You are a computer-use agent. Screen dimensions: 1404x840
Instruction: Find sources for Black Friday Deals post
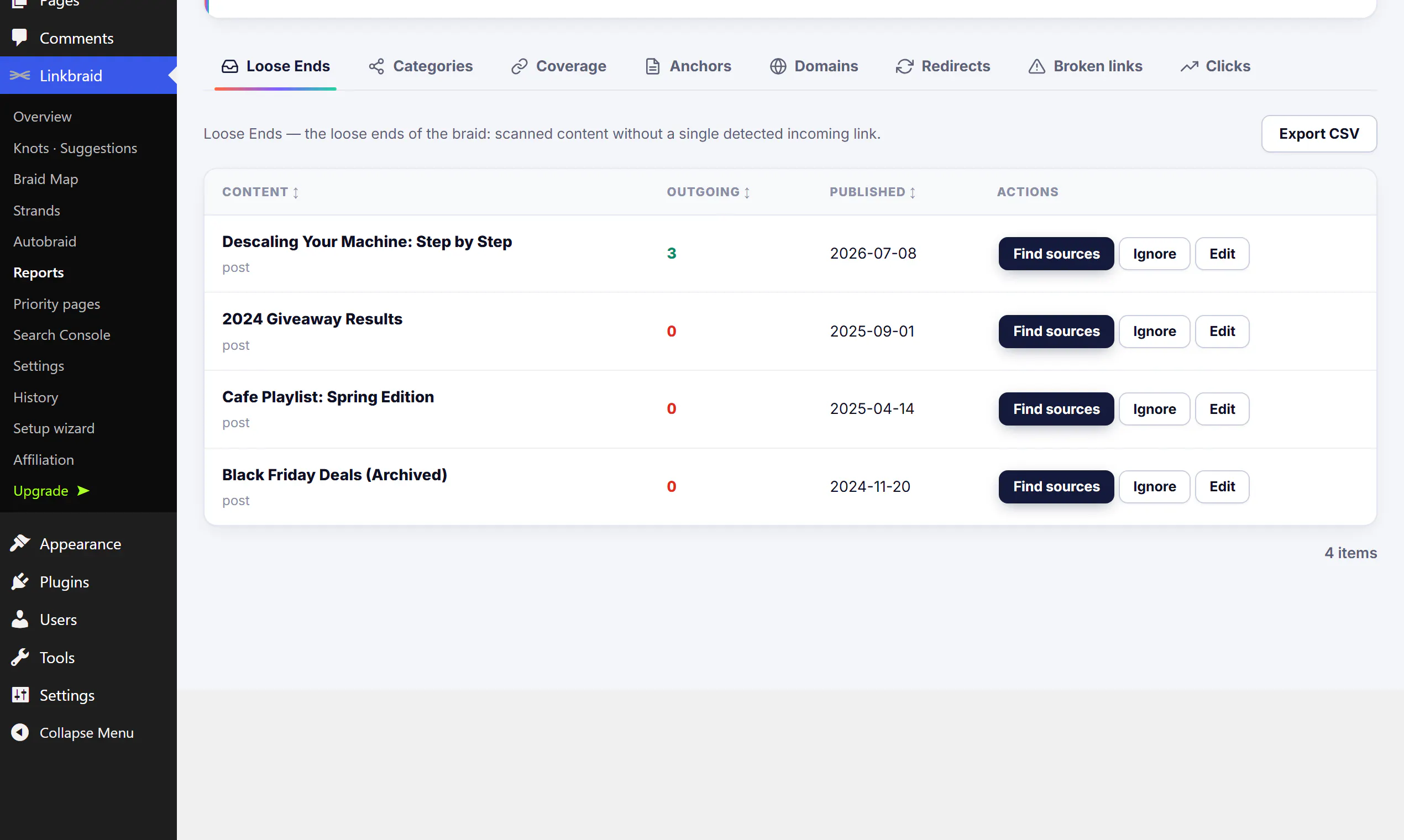click(x=1056, y=486)
